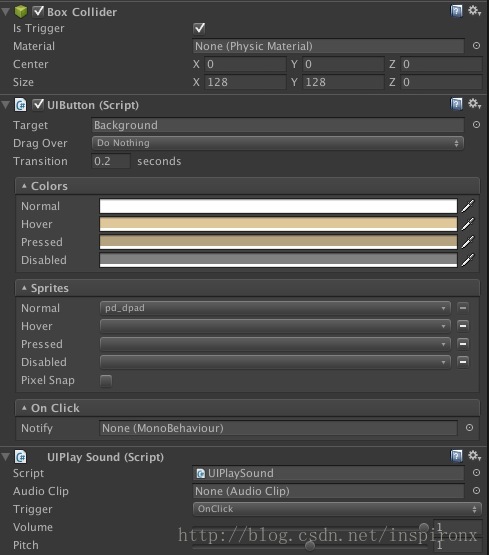Disable the UIButton script component checkbox
489x555 pixels.
38,104
